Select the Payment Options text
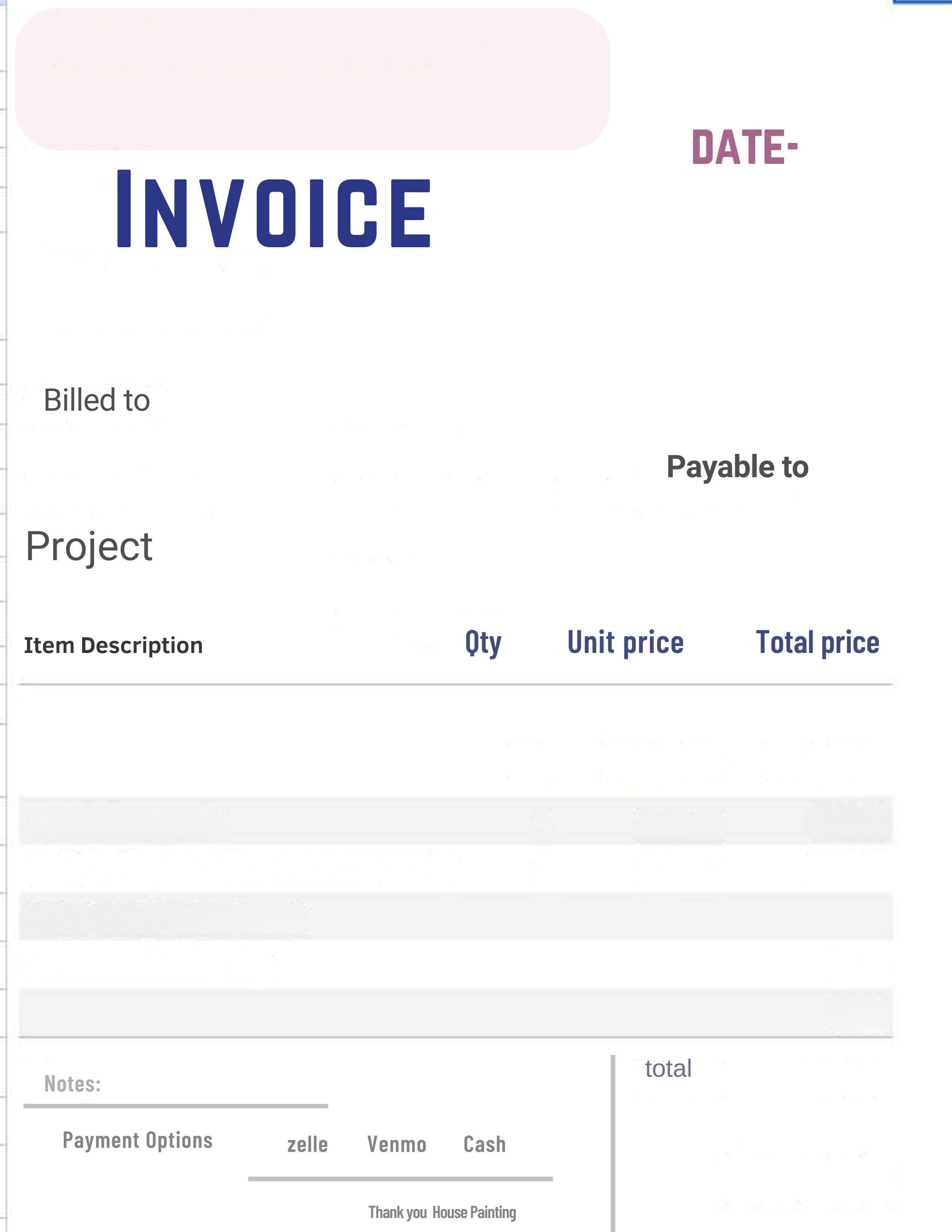Viewport: 952px width, 1232px height. 138,1140
